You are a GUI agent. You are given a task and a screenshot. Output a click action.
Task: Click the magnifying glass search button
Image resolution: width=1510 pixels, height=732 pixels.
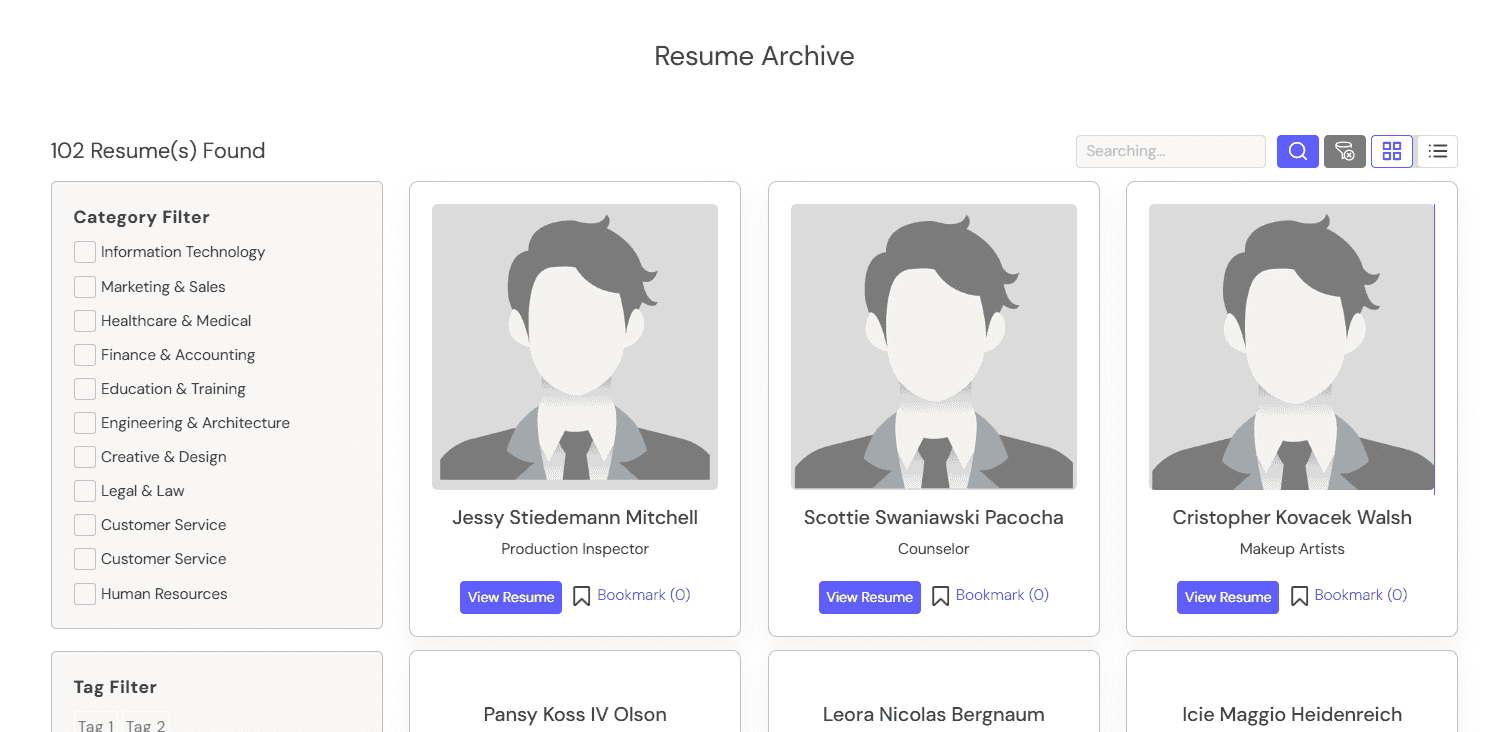coord(1297,151)
